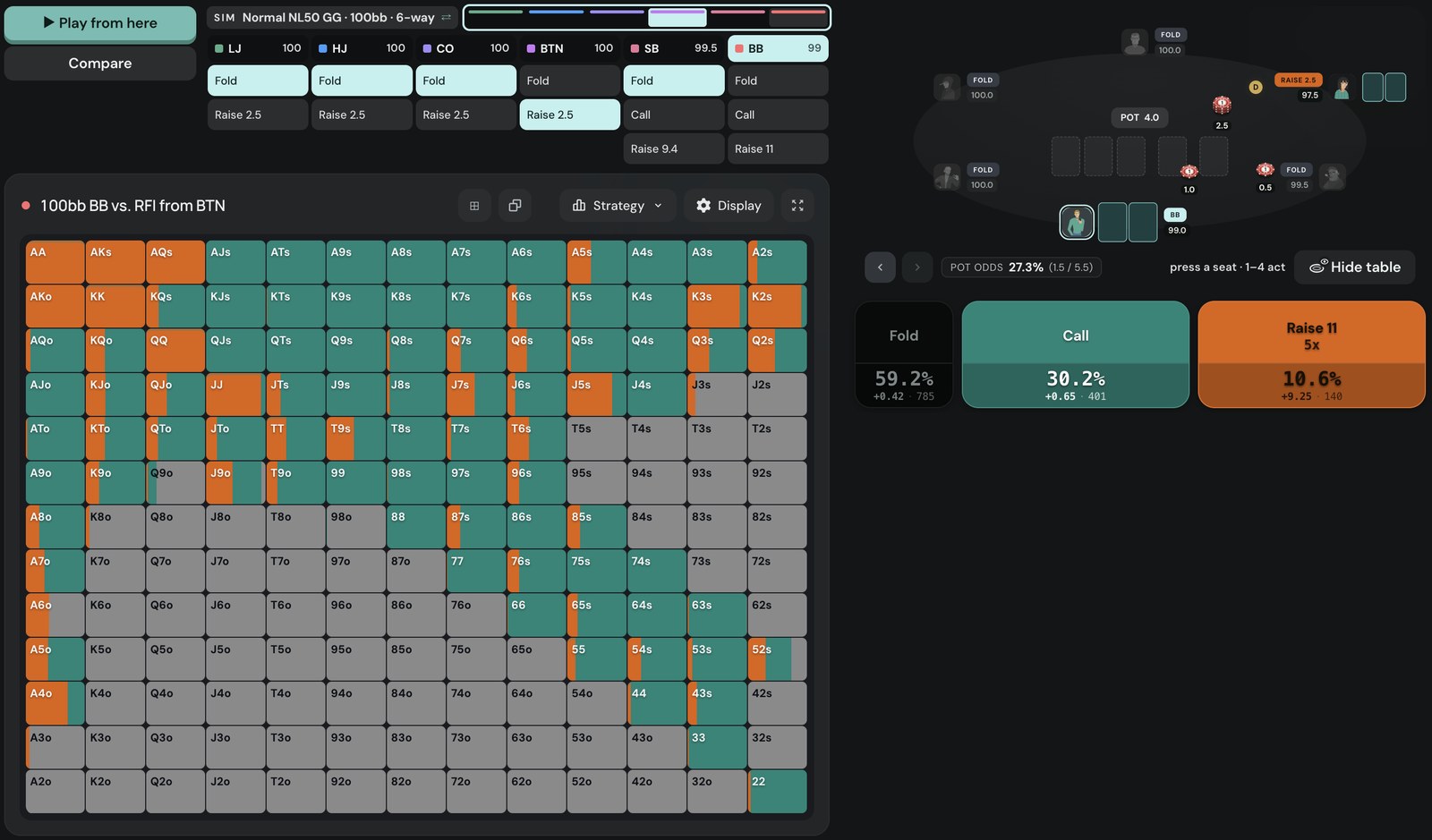The height and width of the screenshot is (840, 1432).
Task: Click the Compare button
Action: point(100,64)
